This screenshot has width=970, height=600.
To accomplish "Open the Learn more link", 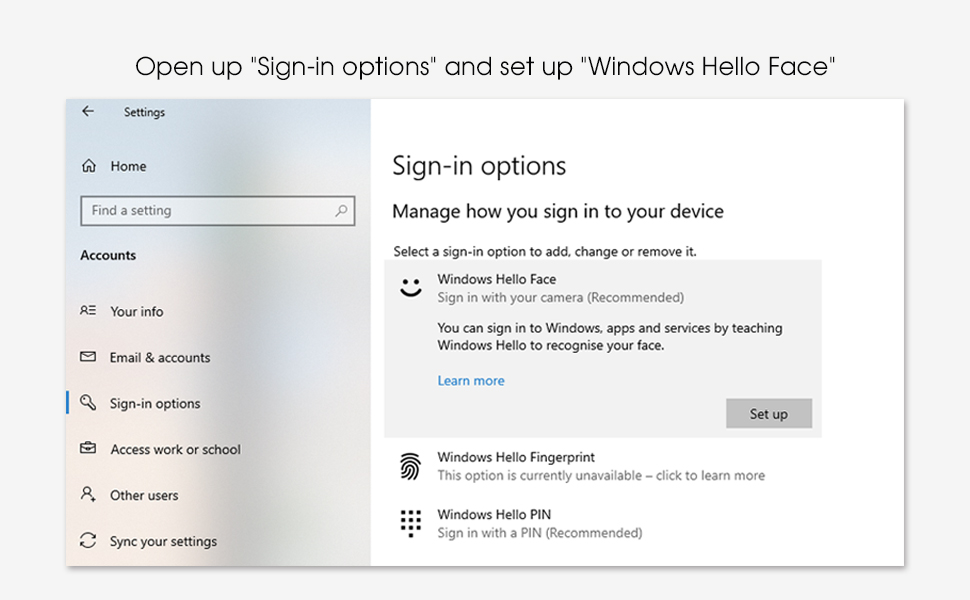I will [x=471, y=381].
